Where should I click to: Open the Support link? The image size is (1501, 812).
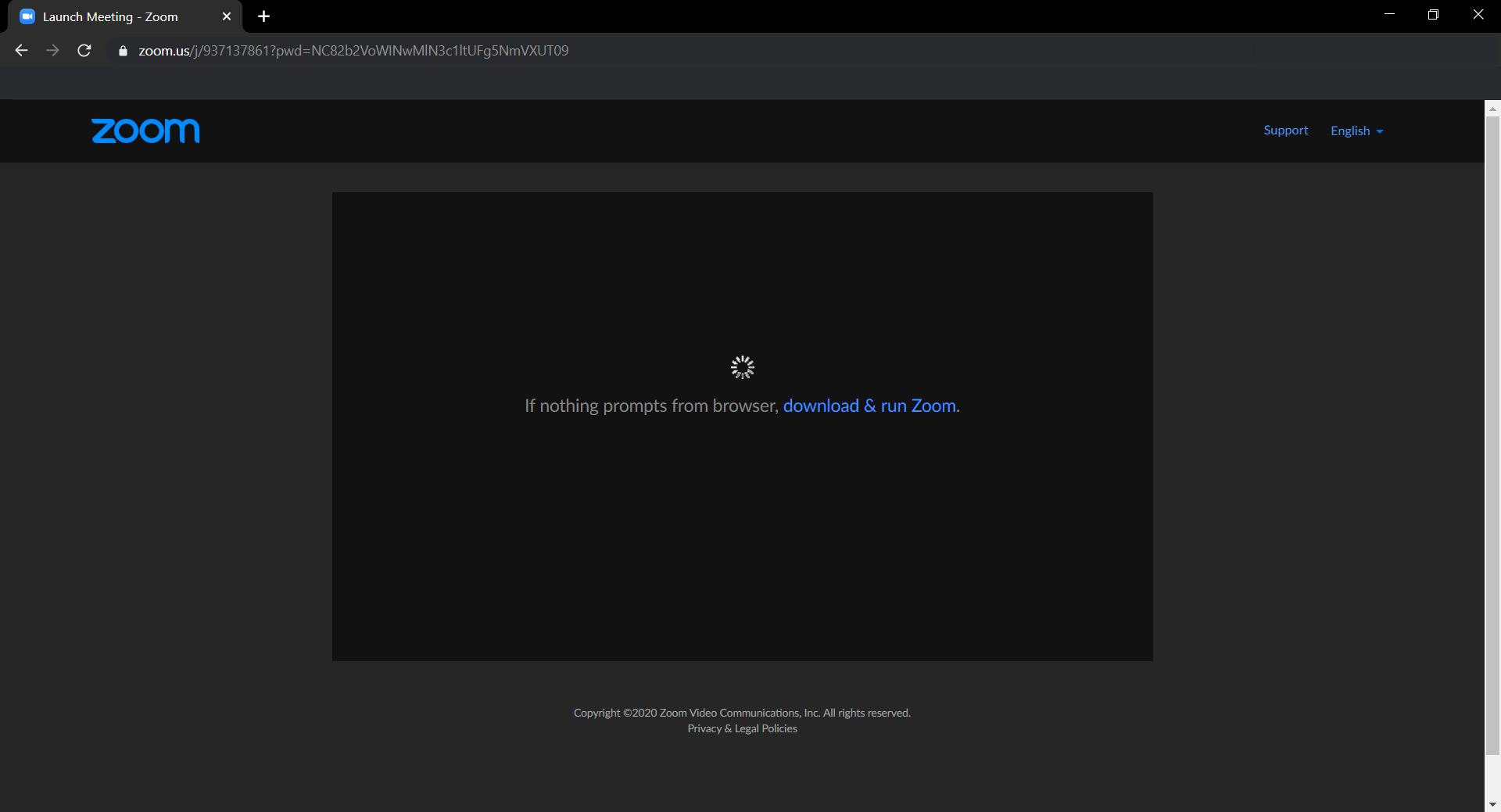[x=1285, y=131]
